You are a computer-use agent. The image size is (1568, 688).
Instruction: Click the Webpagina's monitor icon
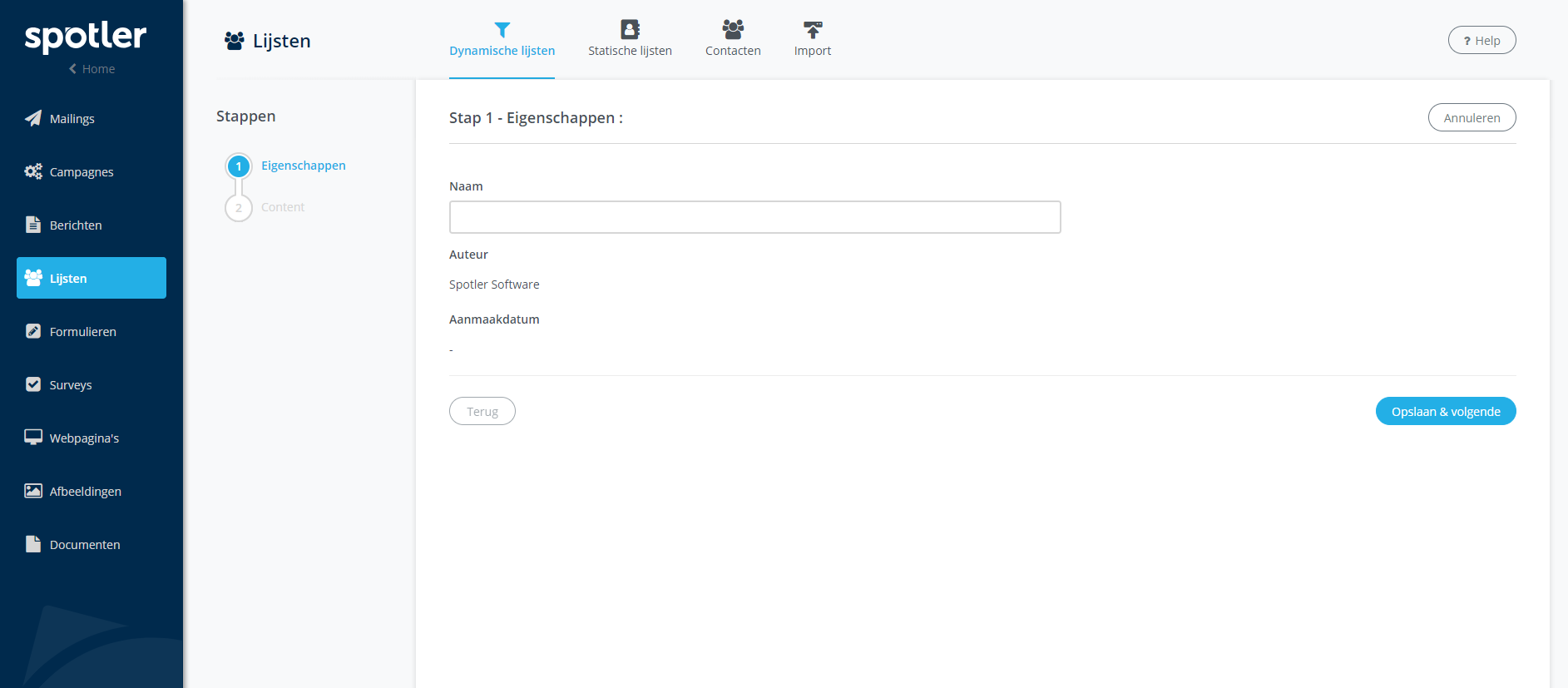coord(33,438)
